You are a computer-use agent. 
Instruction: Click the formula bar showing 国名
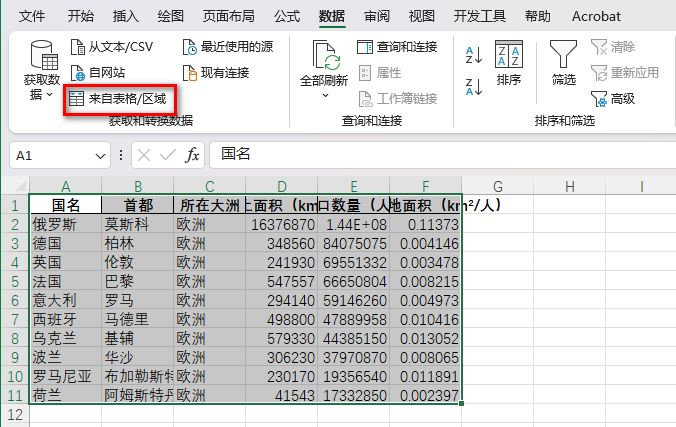(x=442, y=154)
